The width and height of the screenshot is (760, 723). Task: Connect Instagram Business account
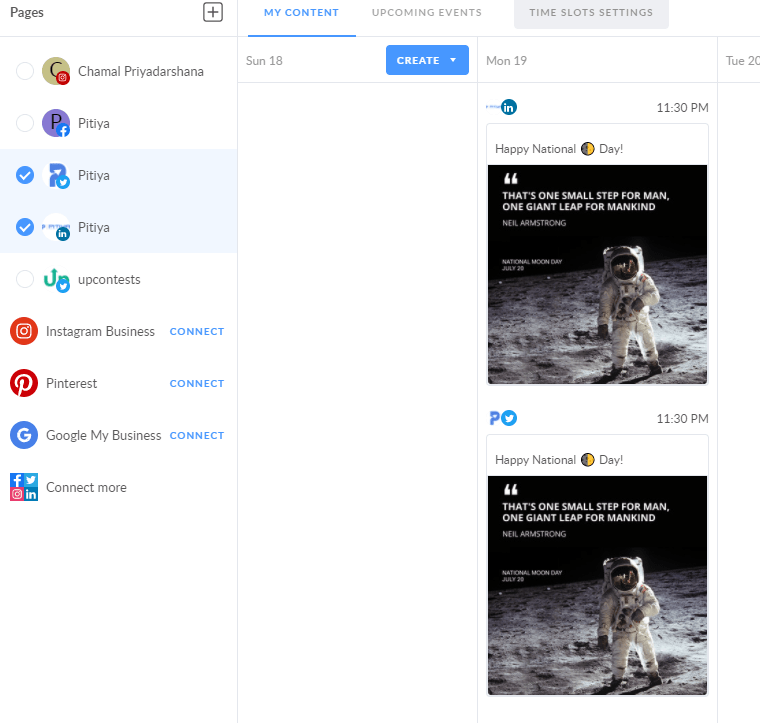click(197, 331)
